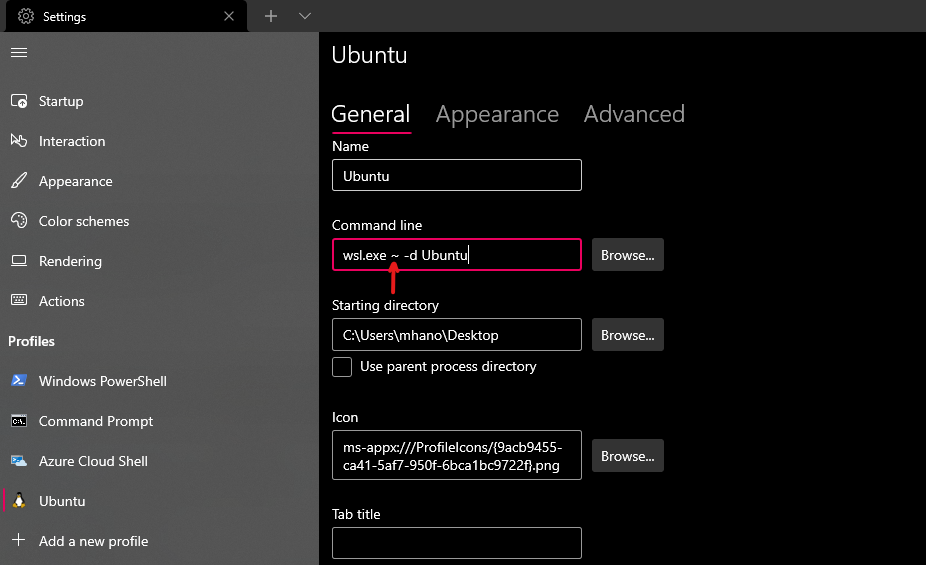Click the Ubuntu page heading
Image resolution: width=926 pixels, height=565 pixels.
point(369,55)
